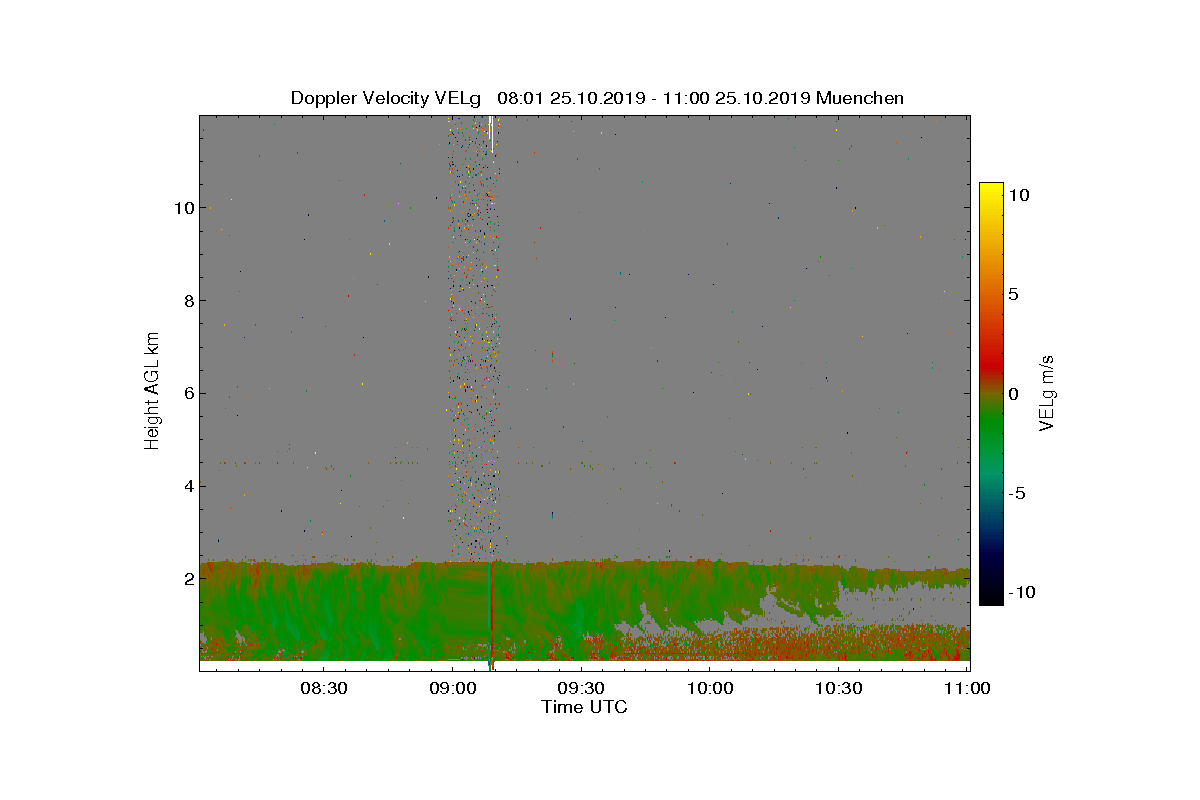The height and width of the screenshot is (800, 1200).
Task: Click the colorbar value 5 label
Action: (1012, 294)
